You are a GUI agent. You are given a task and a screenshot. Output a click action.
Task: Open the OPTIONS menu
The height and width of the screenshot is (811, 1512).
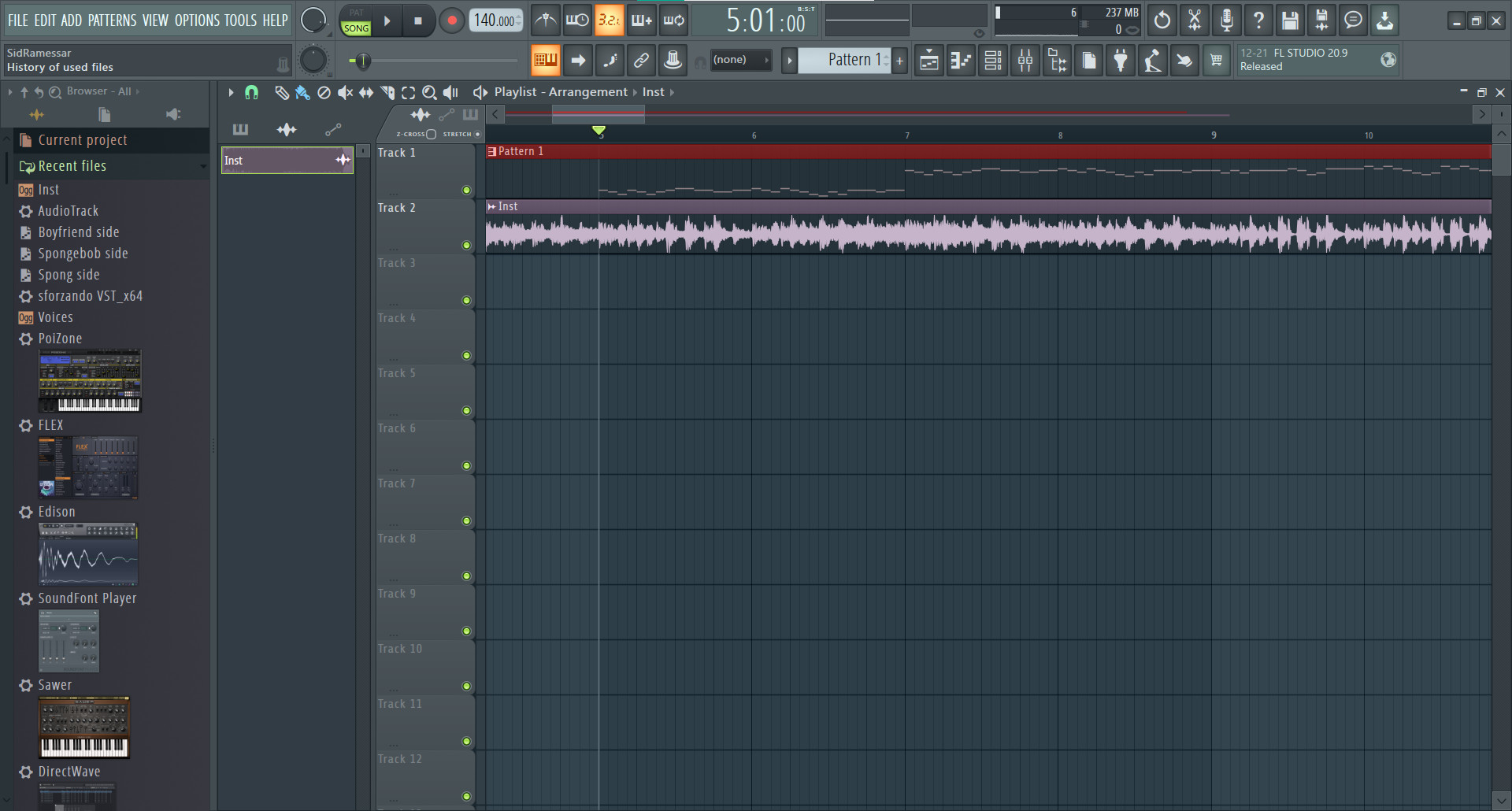[x=197, y=20]
